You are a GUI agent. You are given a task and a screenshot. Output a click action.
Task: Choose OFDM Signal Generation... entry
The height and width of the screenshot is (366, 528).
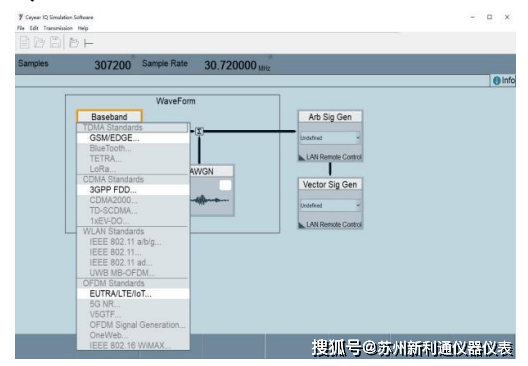tap(133, 325)
